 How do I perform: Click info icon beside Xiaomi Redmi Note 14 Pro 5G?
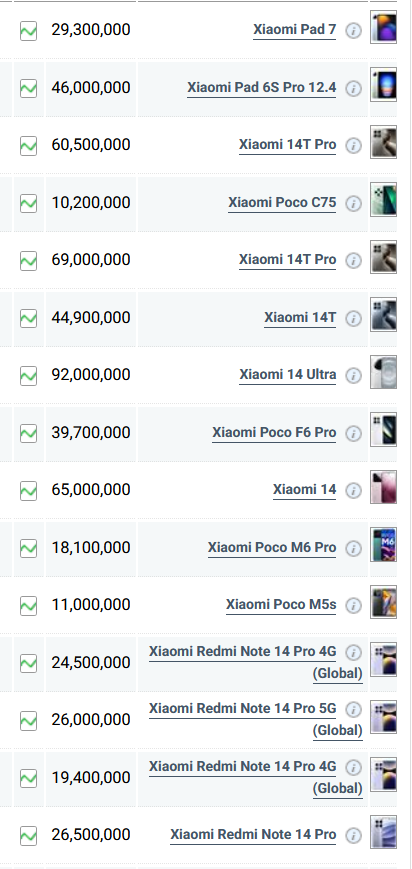[353, 709]
